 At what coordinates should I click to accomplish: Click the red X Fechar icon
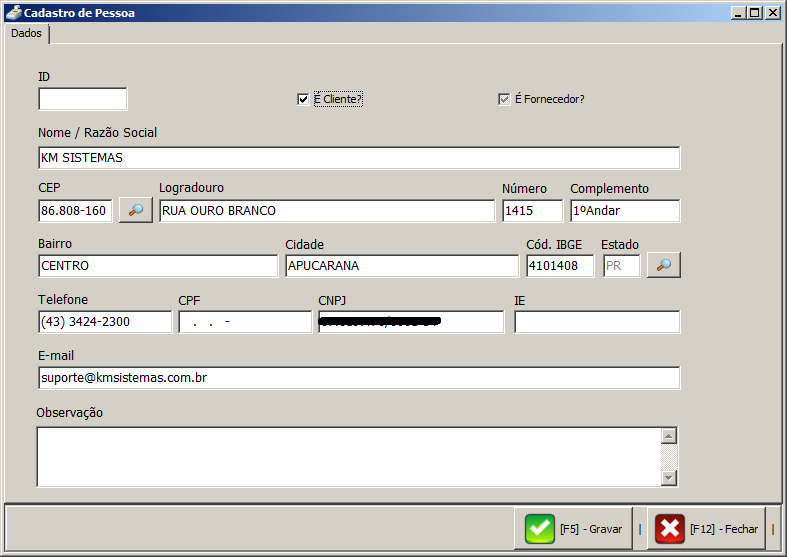(670, 529)
